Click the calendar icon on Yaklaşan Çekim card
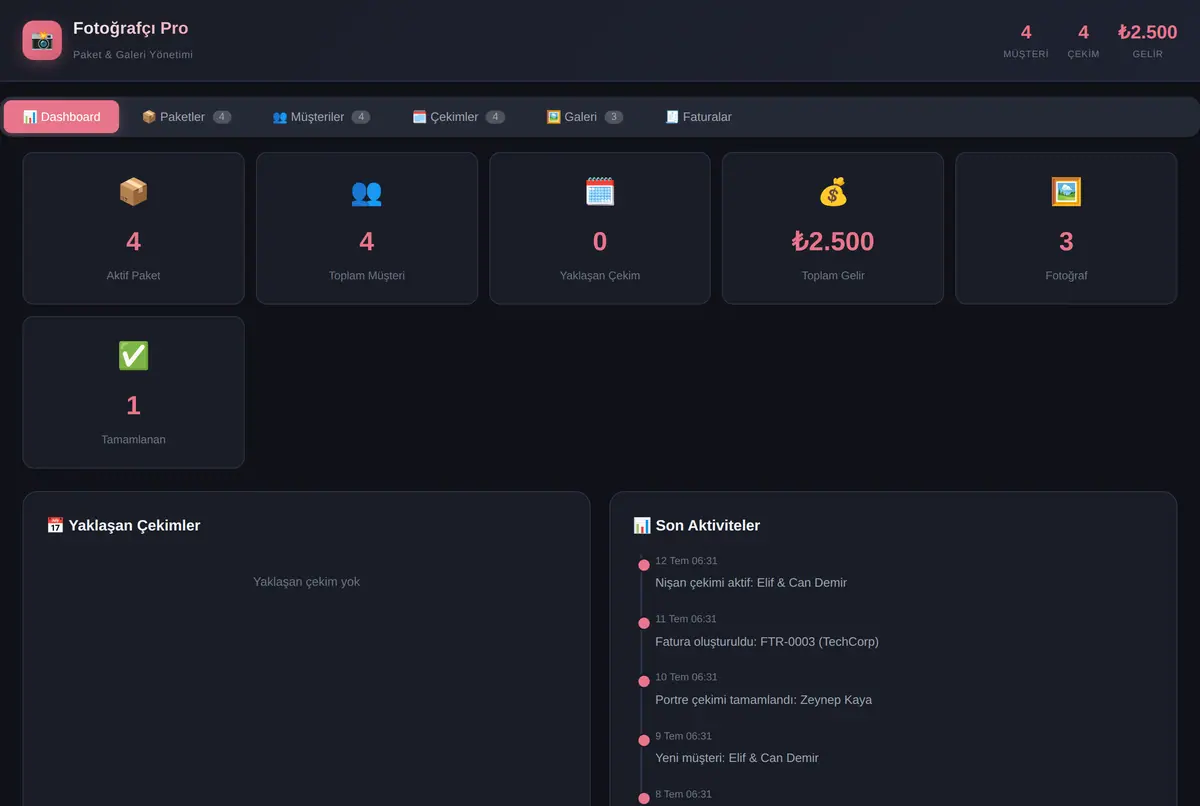Viewport: 1200px width, 806px height. coord(600,192)
